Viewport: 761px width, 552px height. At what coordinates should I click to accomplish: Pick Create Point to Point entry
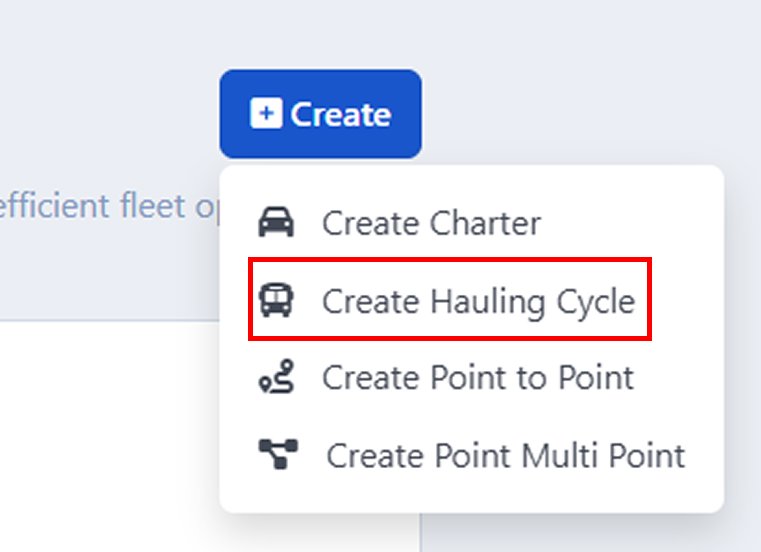tap(477, 378)
